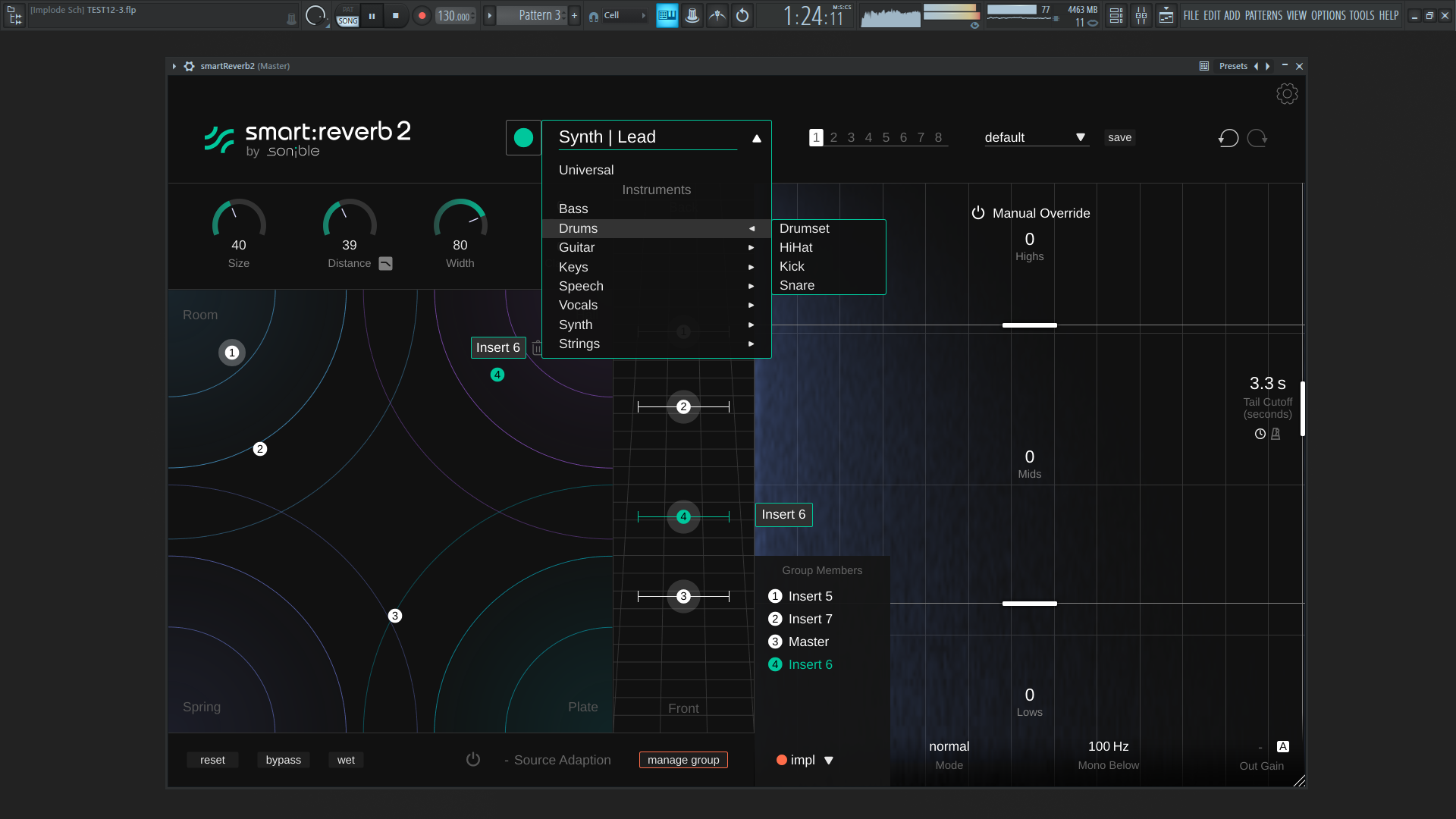Open the default preset dropdown

pos(1036,137)
